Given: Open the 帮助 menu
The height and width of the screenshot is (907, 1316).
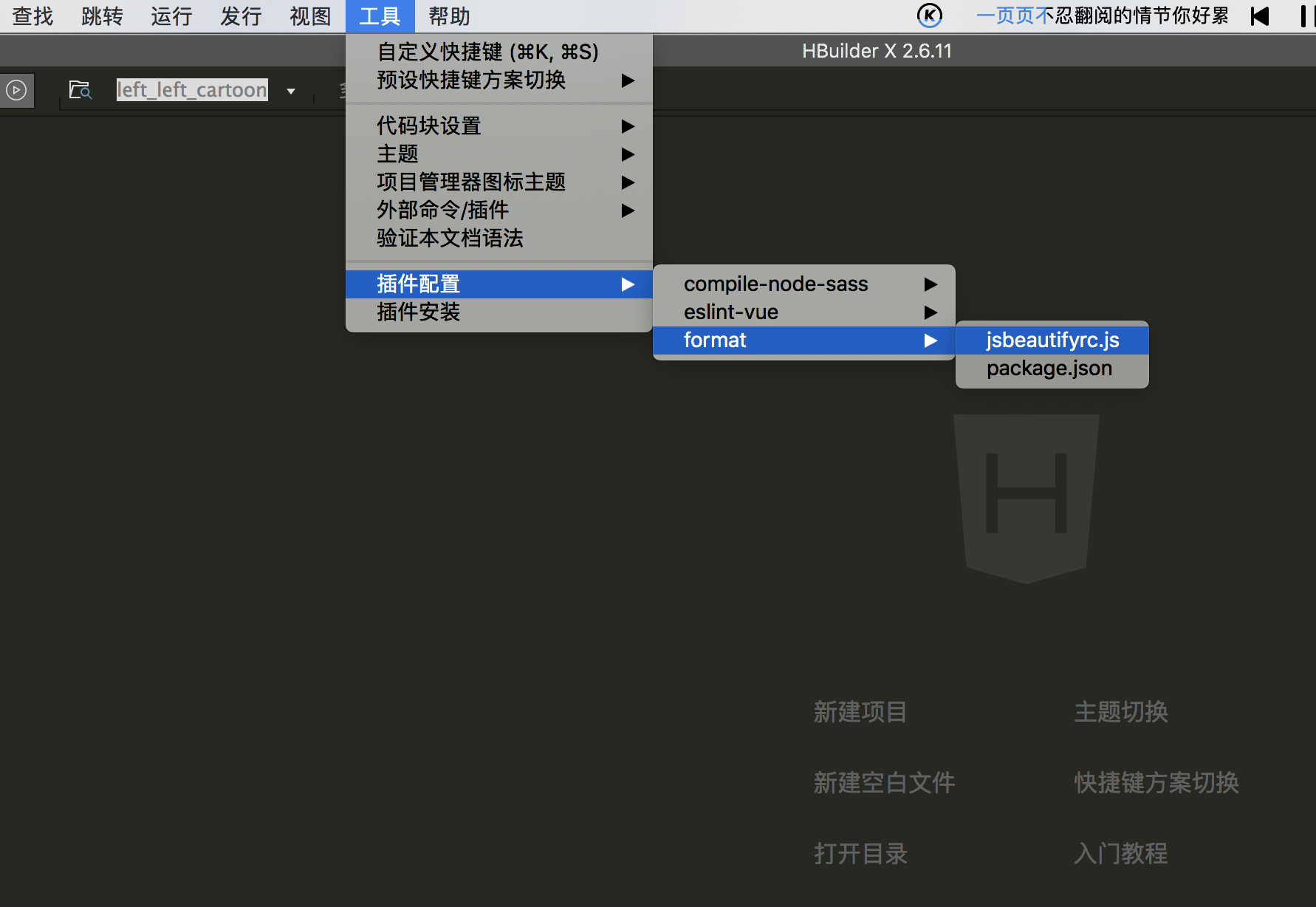Looking at the screenshot, I should coord(449,16).
